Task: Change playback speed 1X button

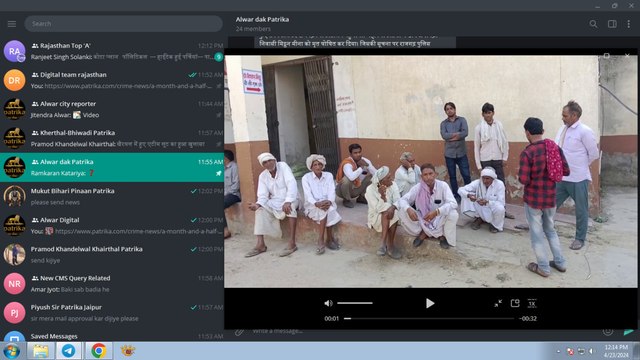Action: [532, 303]
